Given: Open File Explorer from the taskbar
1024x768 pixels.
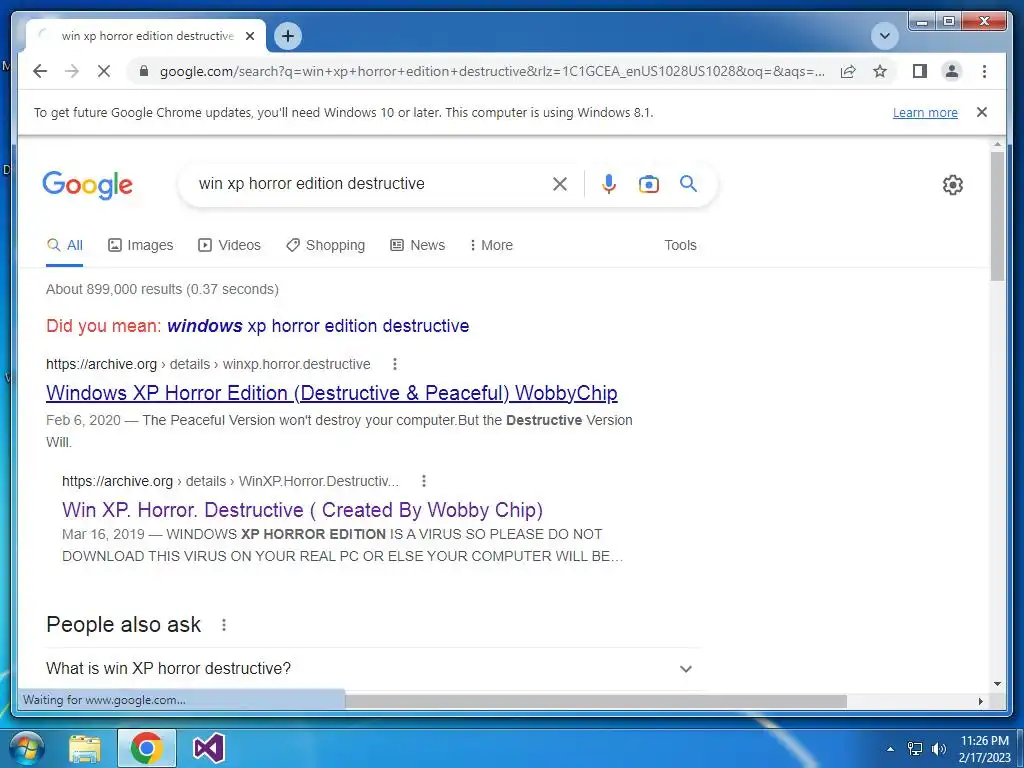Looking at the screenshot, I should coord(85,748).
